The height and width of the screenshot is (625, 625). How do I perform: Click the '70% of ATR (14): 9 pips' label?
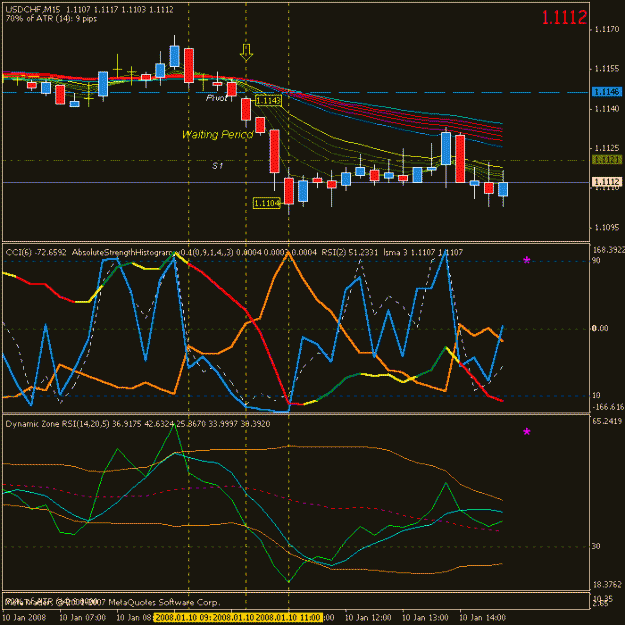point(51,19)
